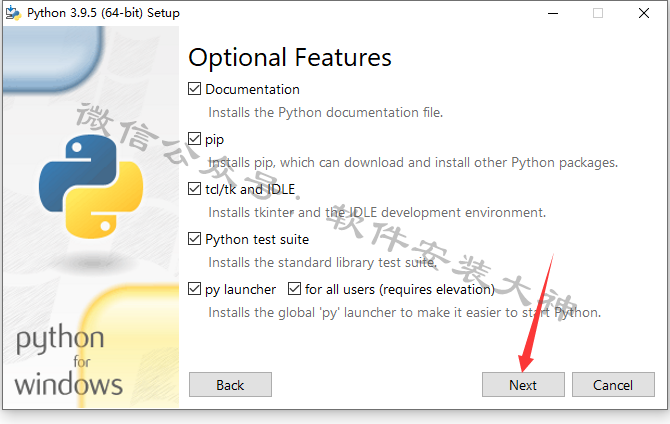This screenshot has height=424, width=670.
Task: Click the Python installer icon in title bar
Action: point(13,13)
